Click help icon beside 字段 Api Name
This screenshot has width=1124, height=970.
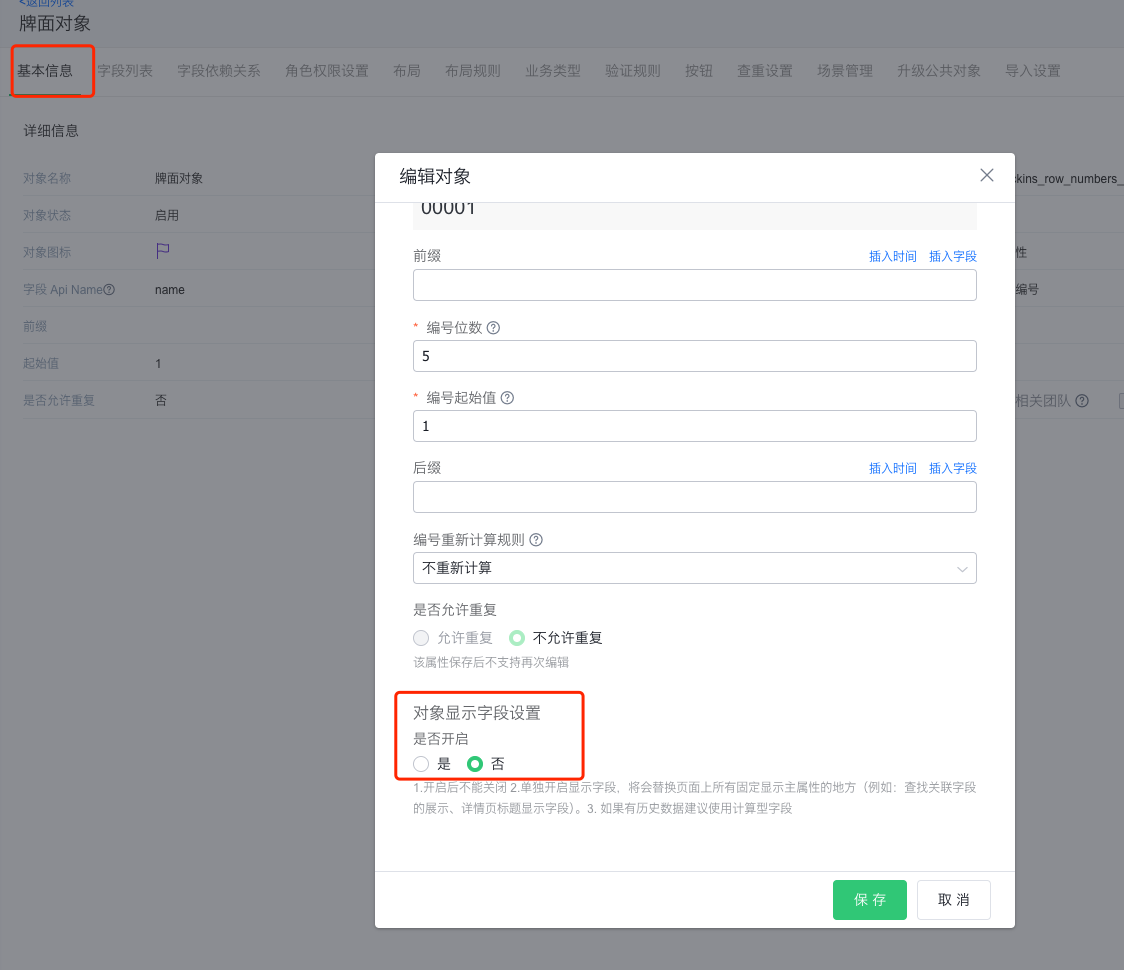coord(109,290)
